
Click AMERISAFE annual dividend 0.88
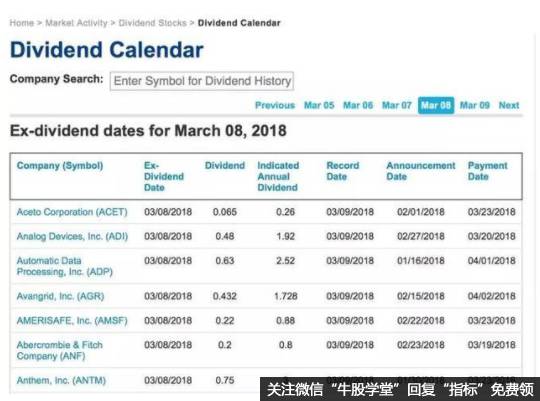[285, 321]
